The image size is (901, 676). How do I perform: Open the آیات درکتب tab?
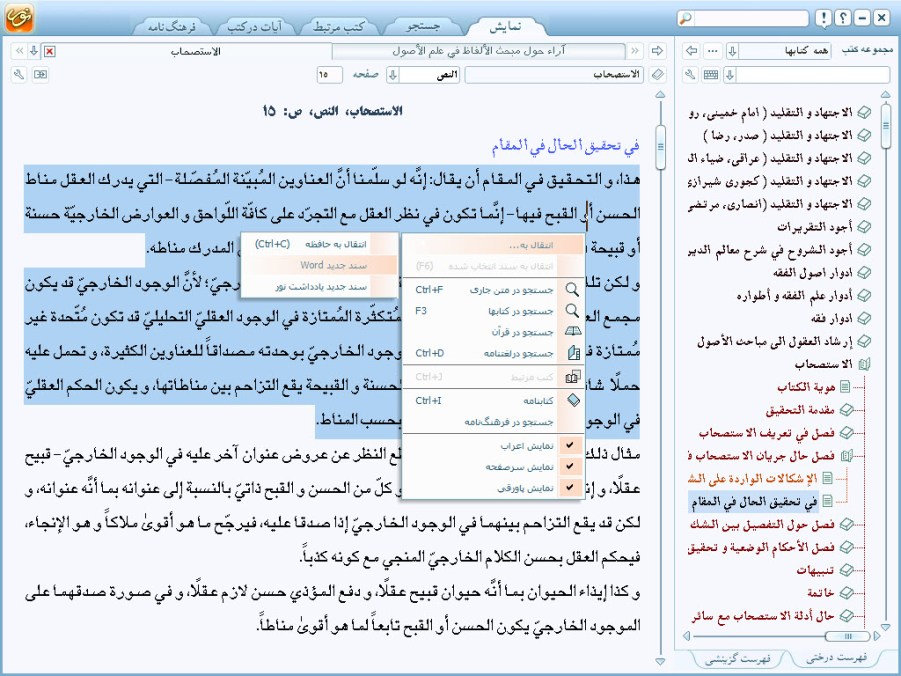[x=255, y=27]
